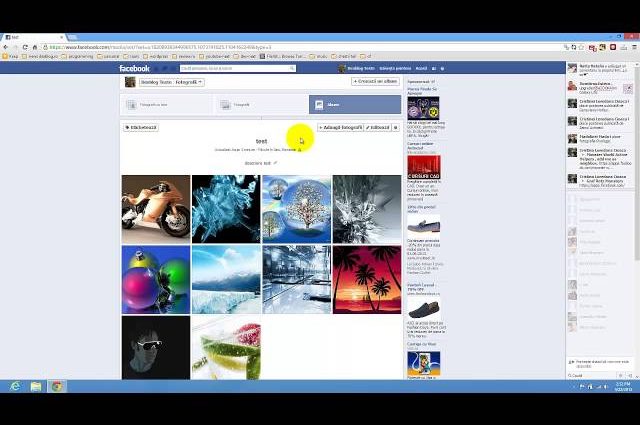The image size is (640, 425).
Task: Open the glass sphere trees photo
Action: [x=297, y=209]
